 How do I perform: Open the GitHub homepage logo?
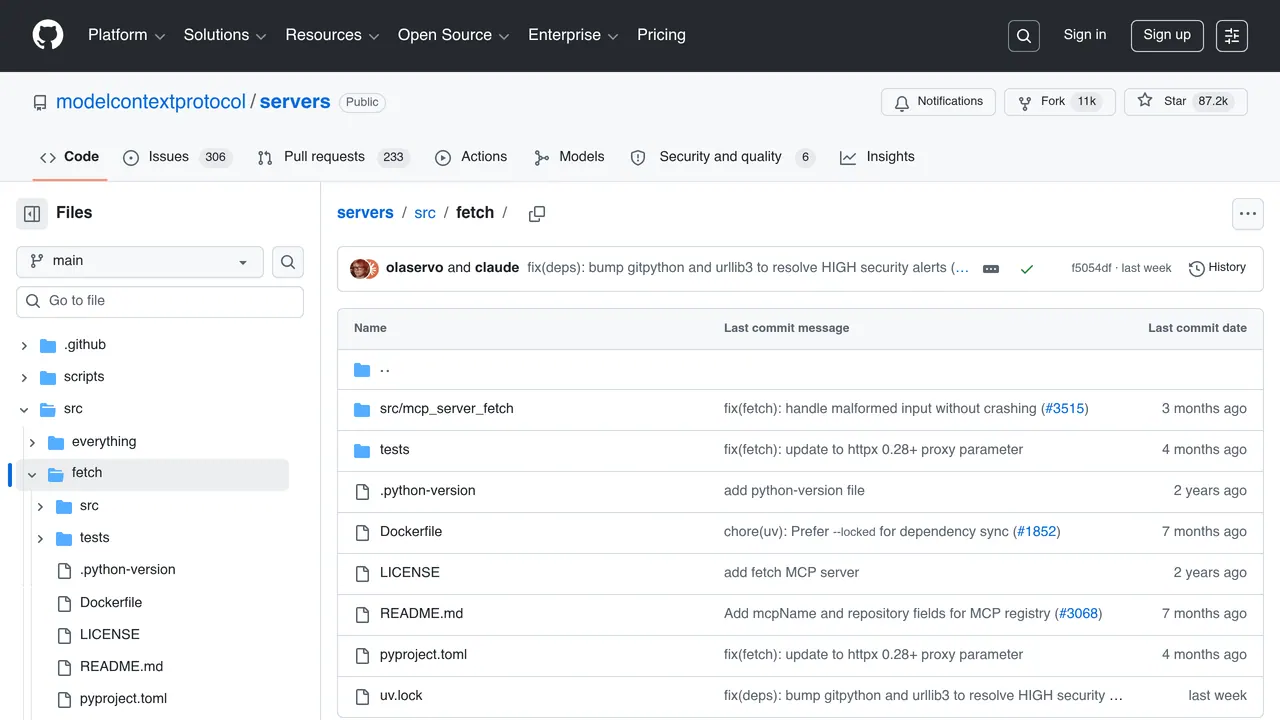[48, 35]
